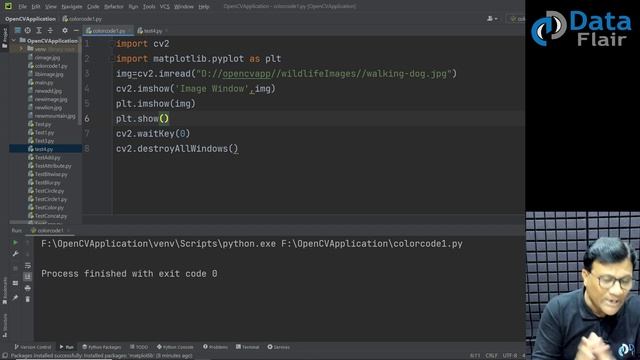The height and width of the screenshot is (360, 640).
Task: Click green Rerun play icon in Run panel
Action: click(15, 242)
